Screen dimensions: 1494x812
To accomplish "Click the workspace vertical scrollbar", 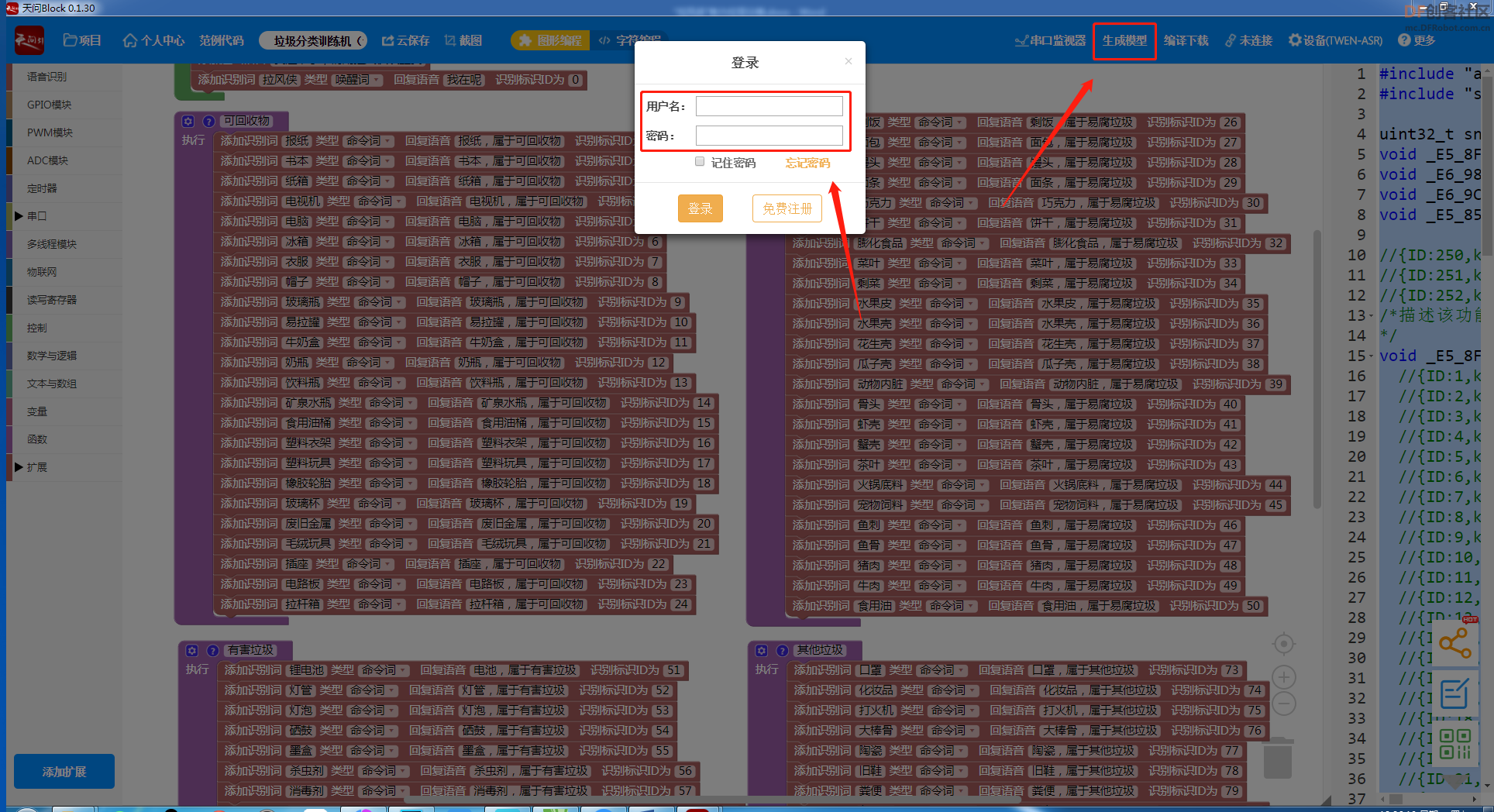I will [x=1317, y=370].
